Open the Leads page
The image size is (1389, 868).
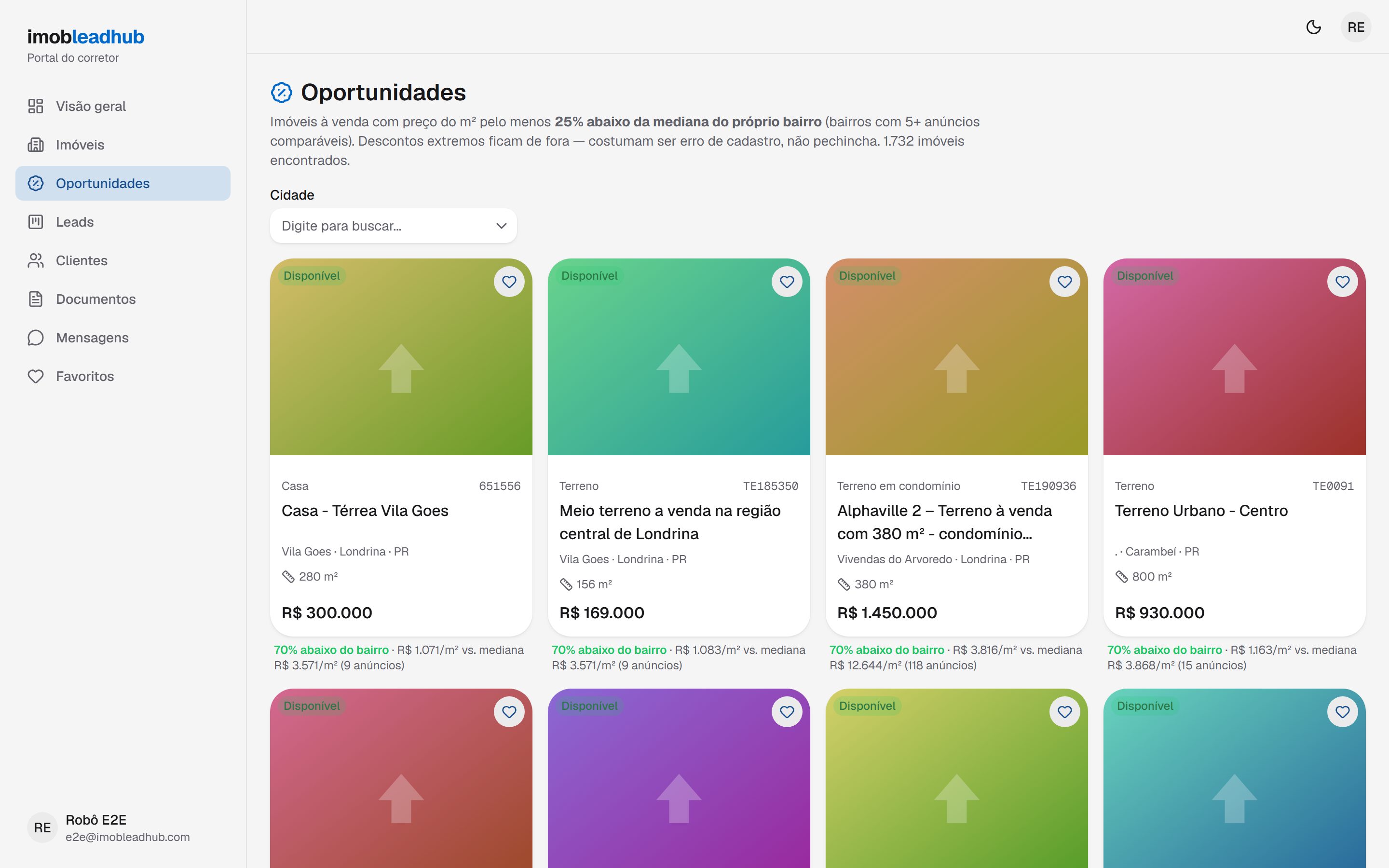click(123, 222)
